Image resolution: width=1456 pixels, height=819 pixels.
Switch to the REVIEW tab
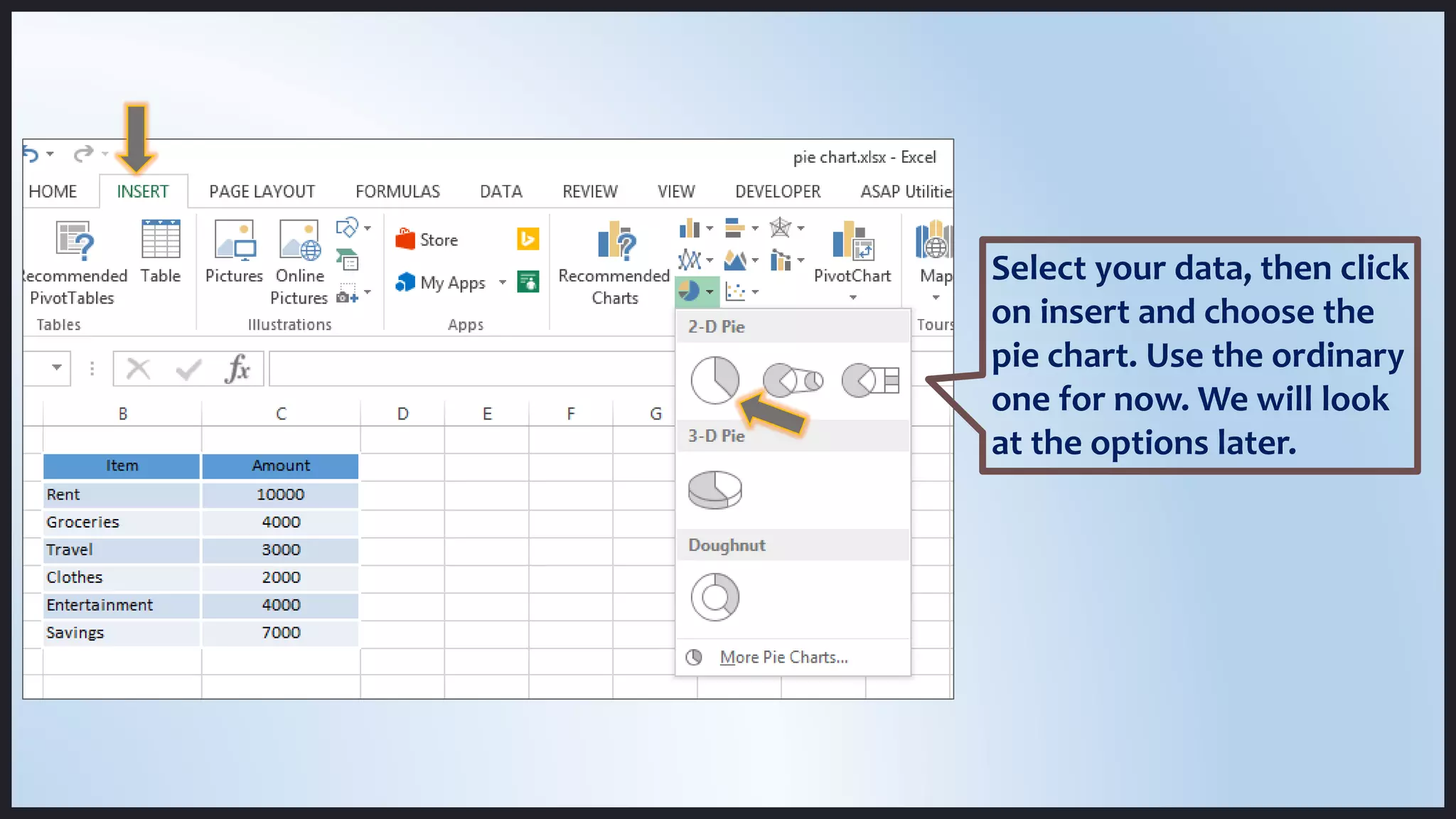tap(590, 191)
